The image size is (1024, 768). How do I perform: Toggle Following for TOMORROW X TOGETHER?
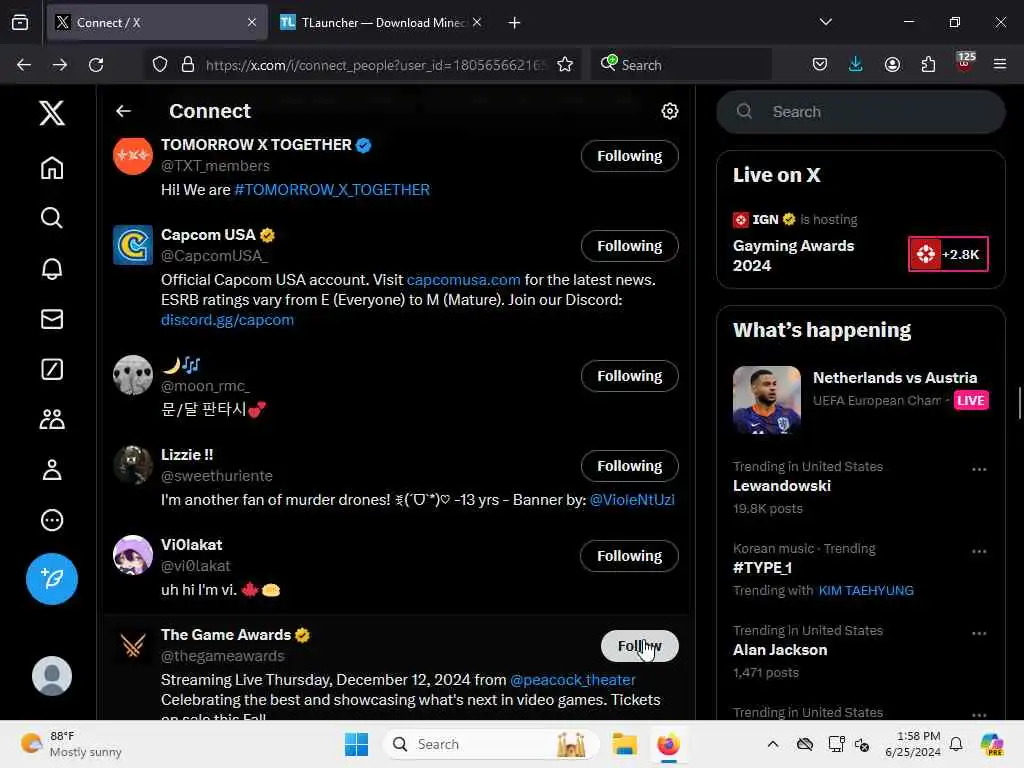click(629, 156)
